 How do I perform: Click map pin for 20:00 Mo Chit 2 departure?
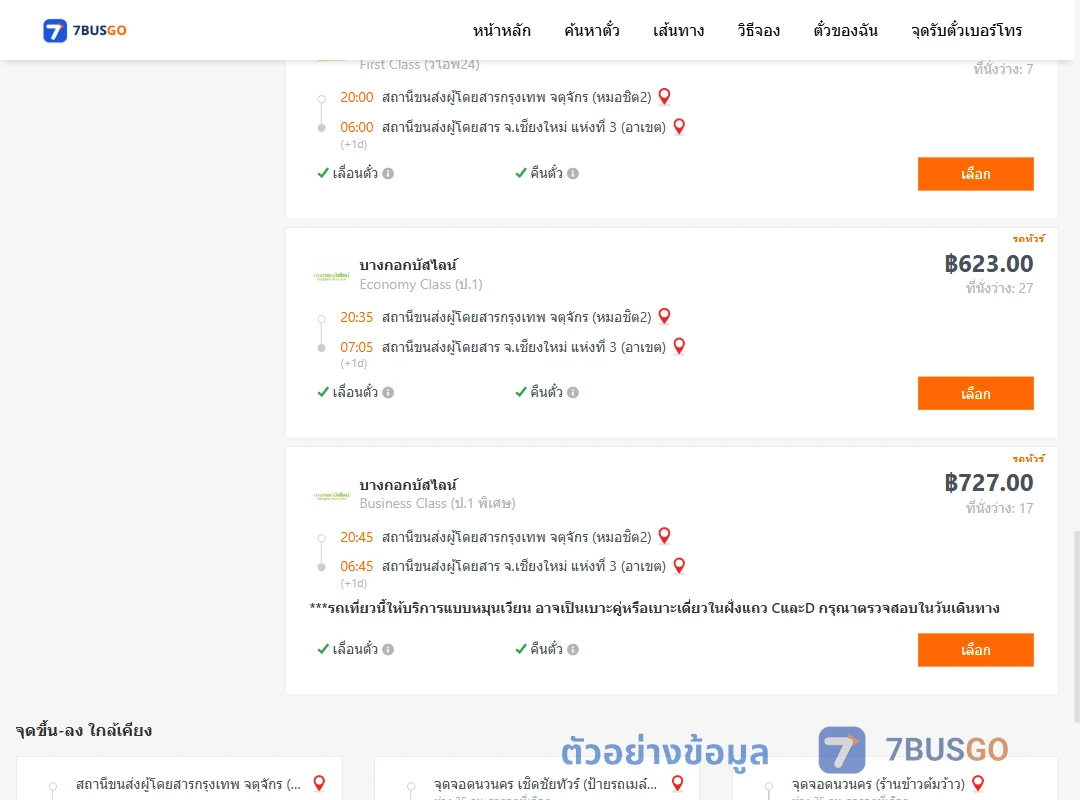point(665,96)
